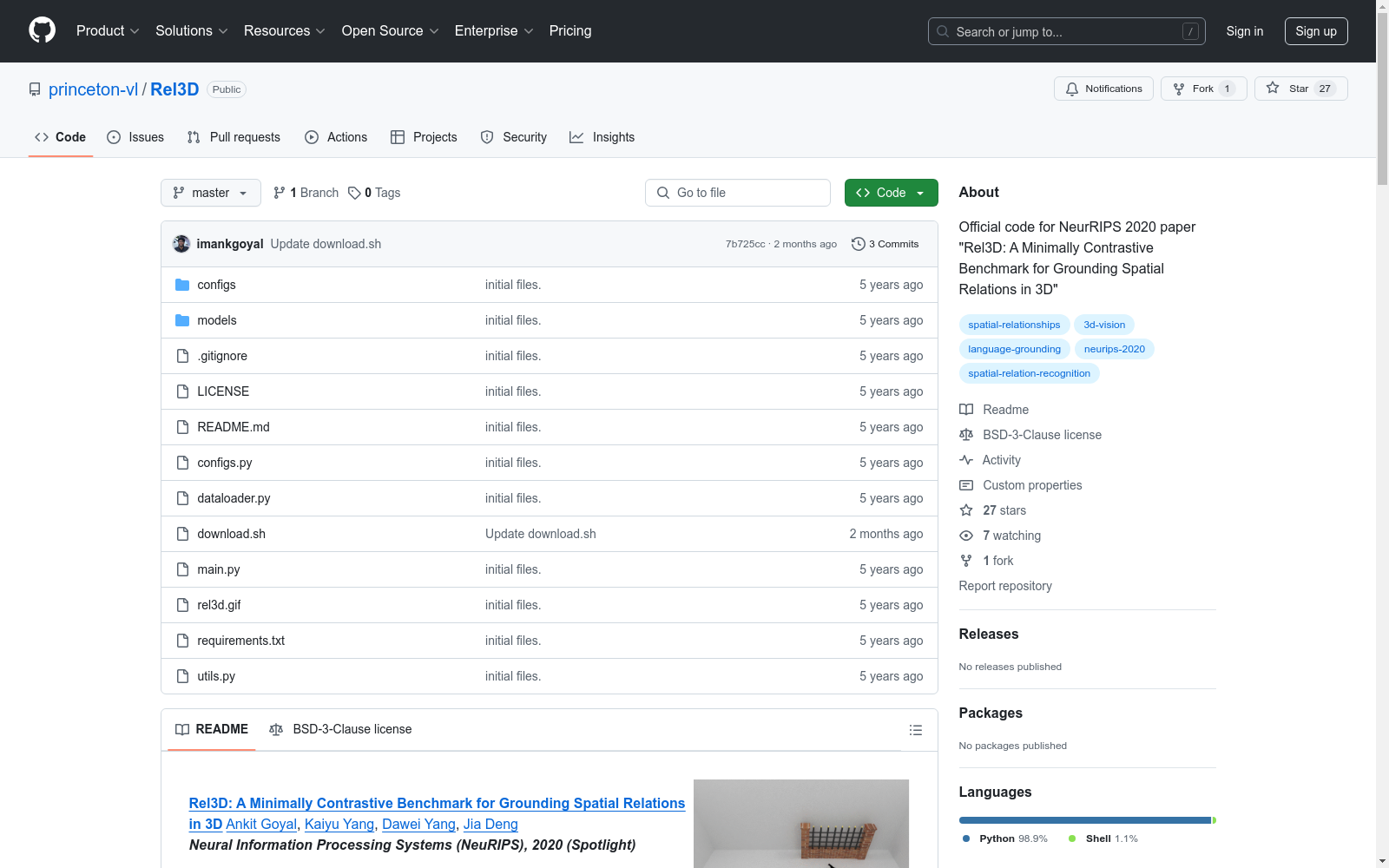Open the master branch dropdown

[x=211, y=193]
